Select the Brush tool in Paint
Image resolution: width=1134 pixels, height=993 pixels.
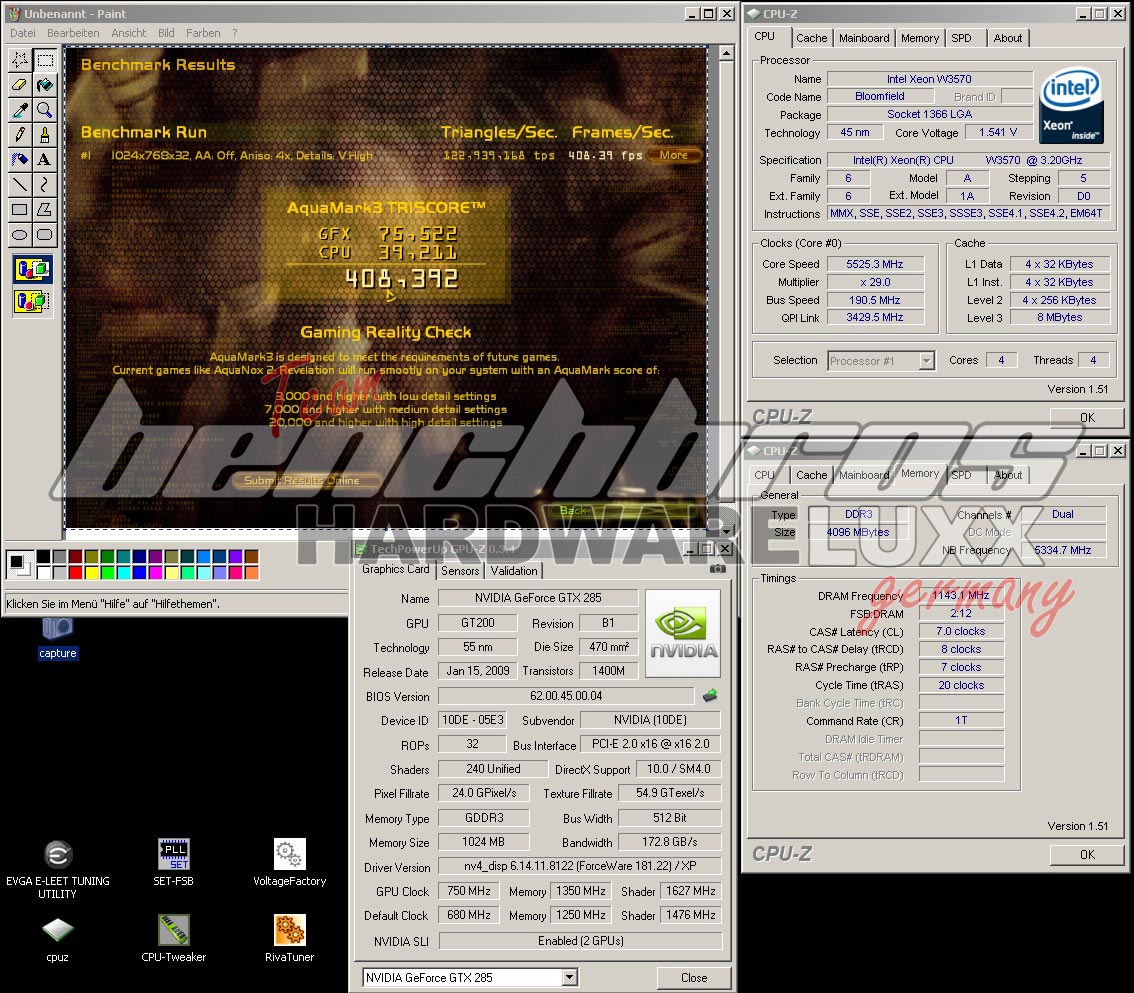click(x=45, y=135)
